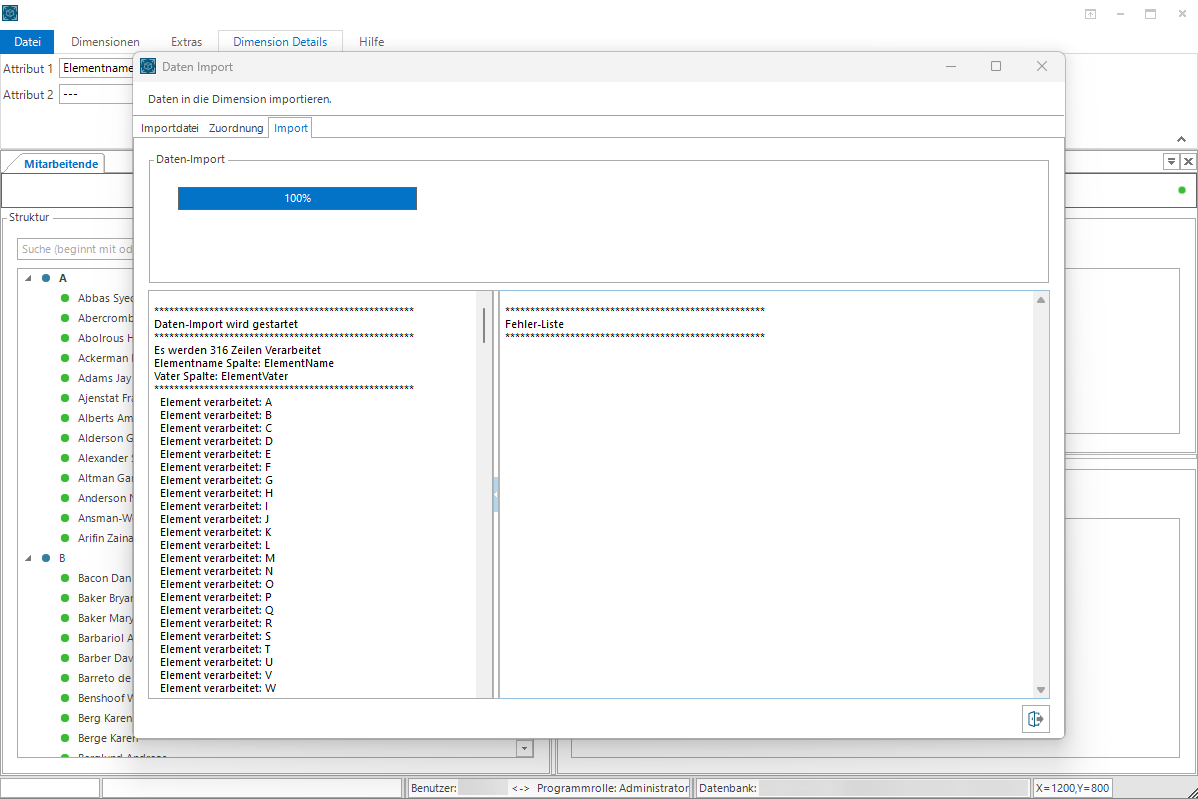Image resolution: width=1198 pixels, height=799 pixels.
Task: Select tree item Adams Jay
Action: coord(105,378)
